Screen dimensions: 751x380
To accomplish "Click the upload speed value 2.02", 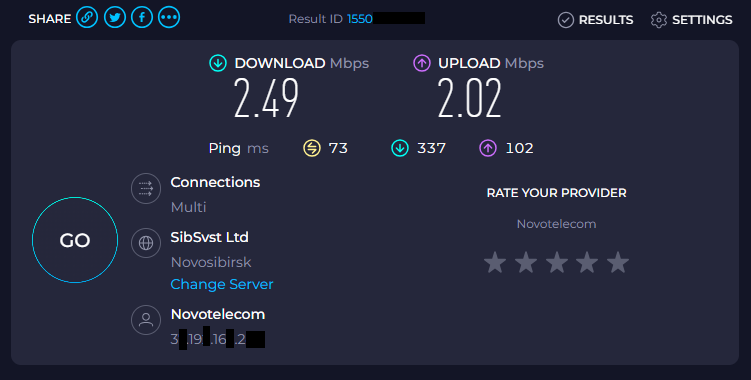I will click(469, 98).
